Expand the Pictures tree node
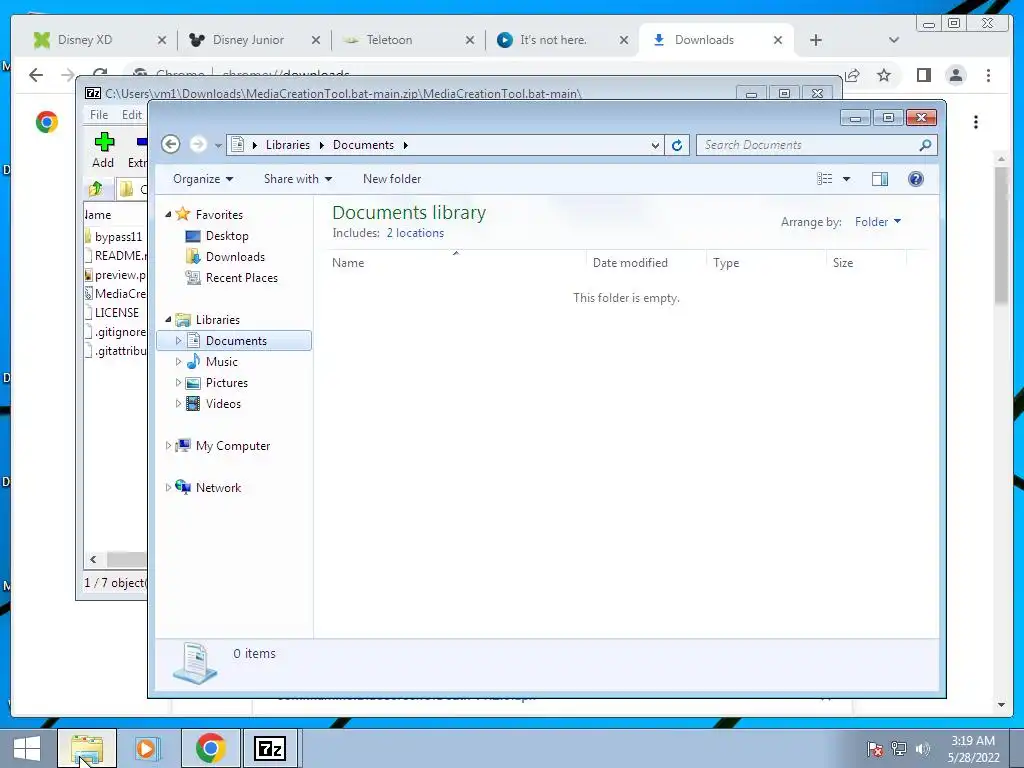 pos(178,383)
